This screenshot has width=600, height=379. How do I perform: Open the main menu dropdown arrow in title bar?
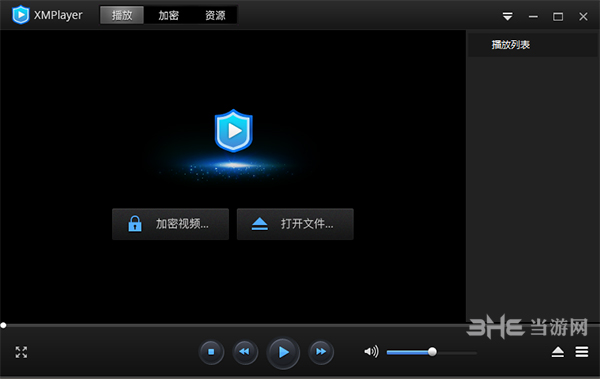pos(507,16)
